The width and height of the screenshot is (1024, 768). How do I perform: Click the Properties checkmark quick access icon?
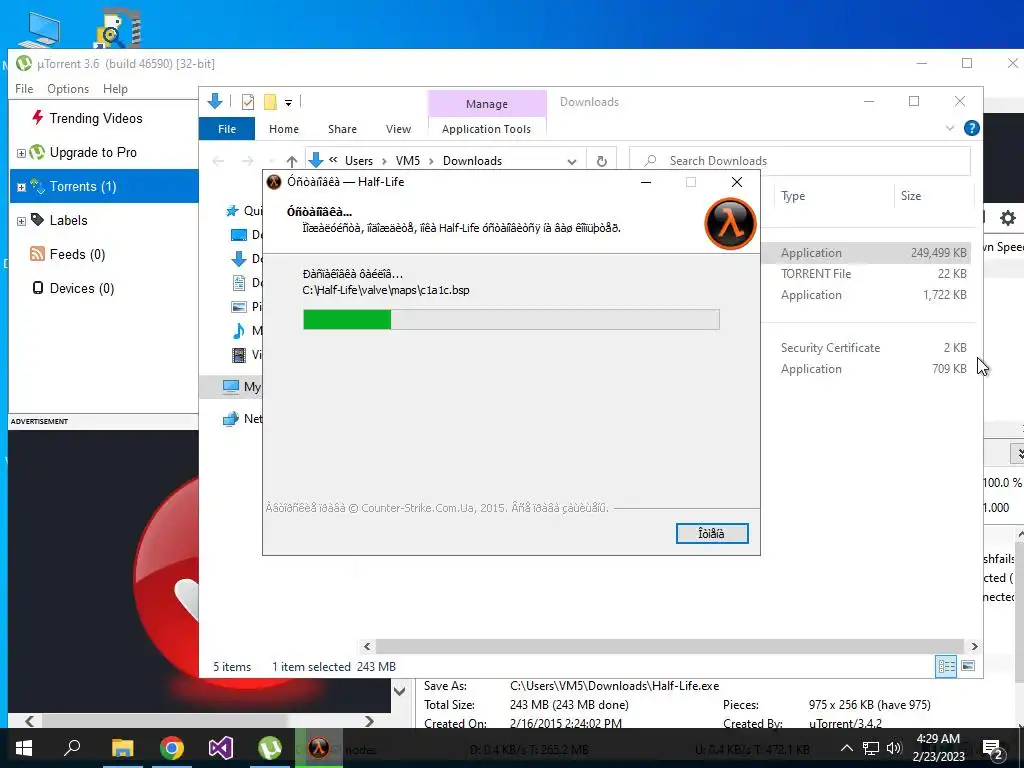248,102
